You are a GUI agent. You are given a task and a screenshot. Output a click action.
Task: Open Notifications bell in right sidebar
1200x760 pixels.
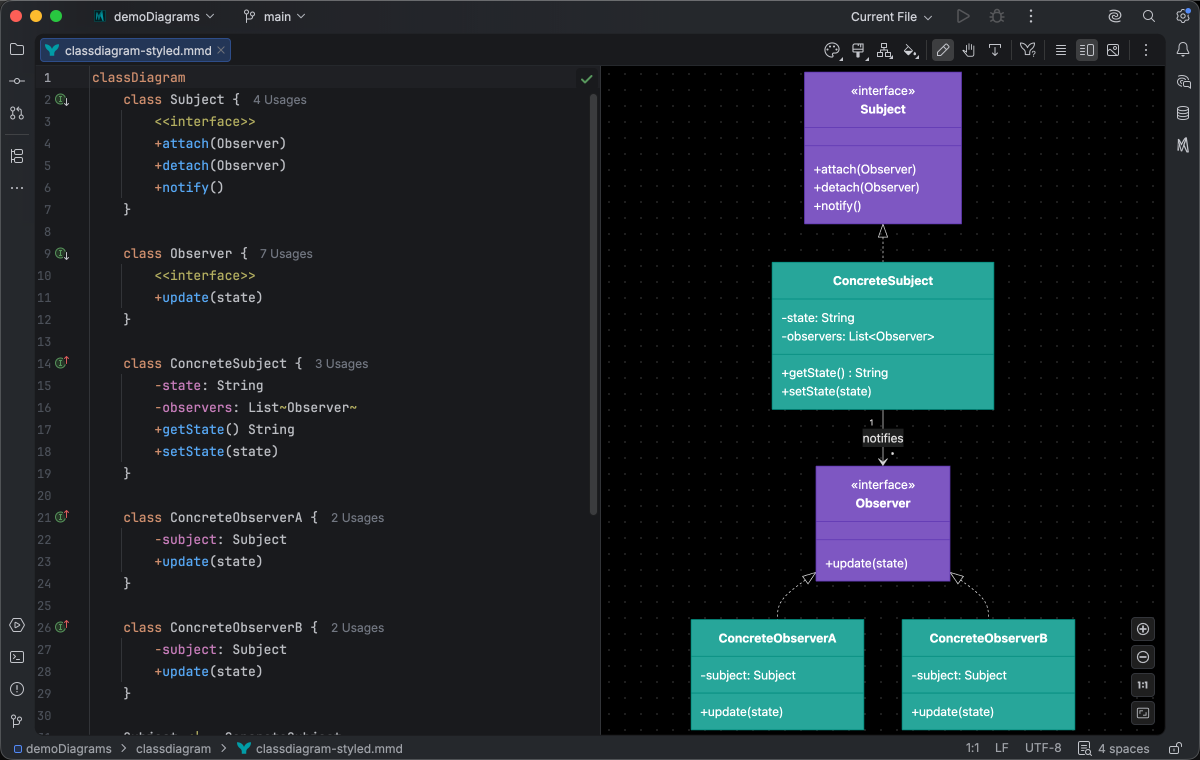pos(1183,49)
